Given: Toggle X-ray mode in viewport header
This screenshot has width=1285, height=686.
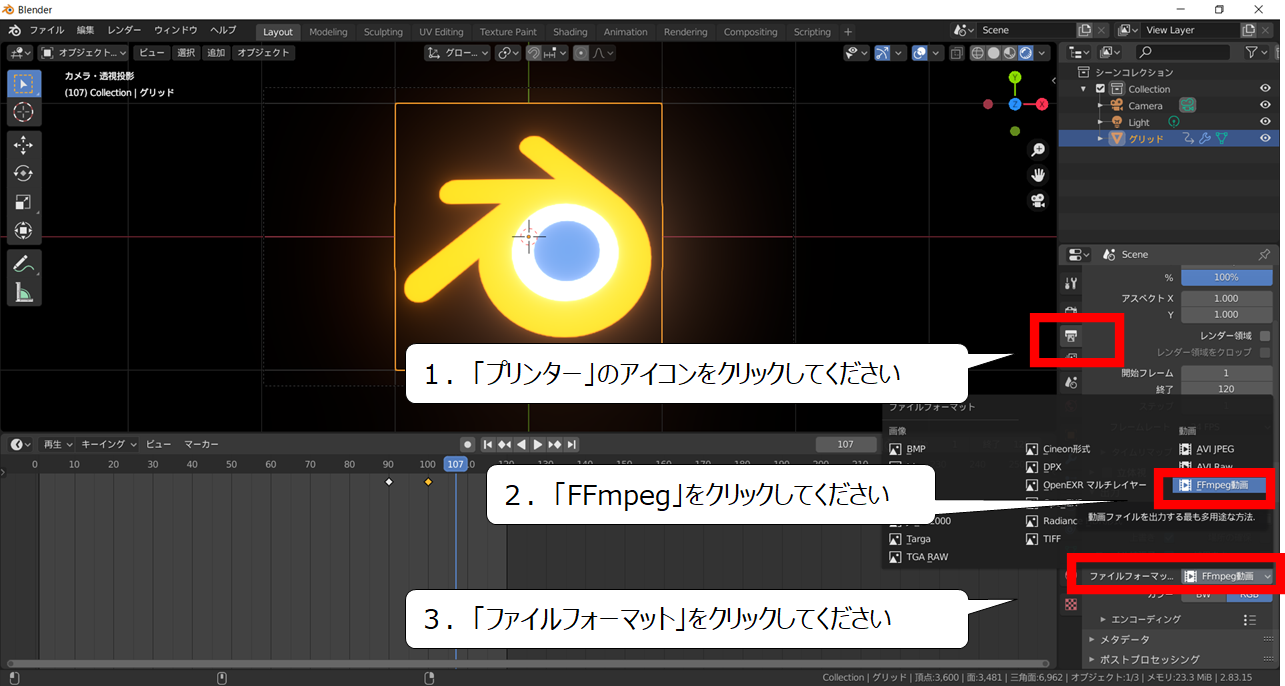Looking at the screenshot, I should point(957,53).
